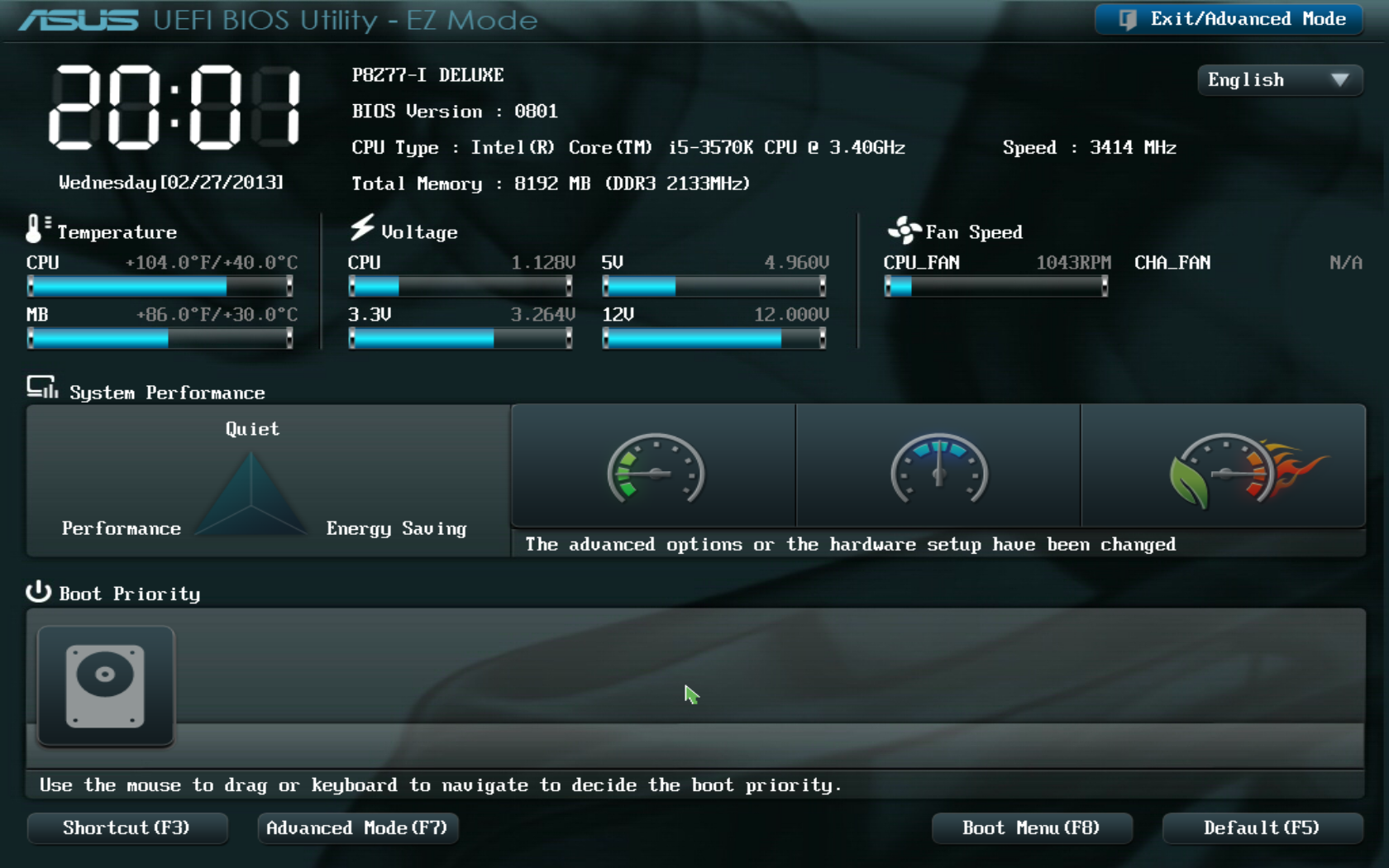
Task: Click the Energy Saving label
Action: (396, 529)
